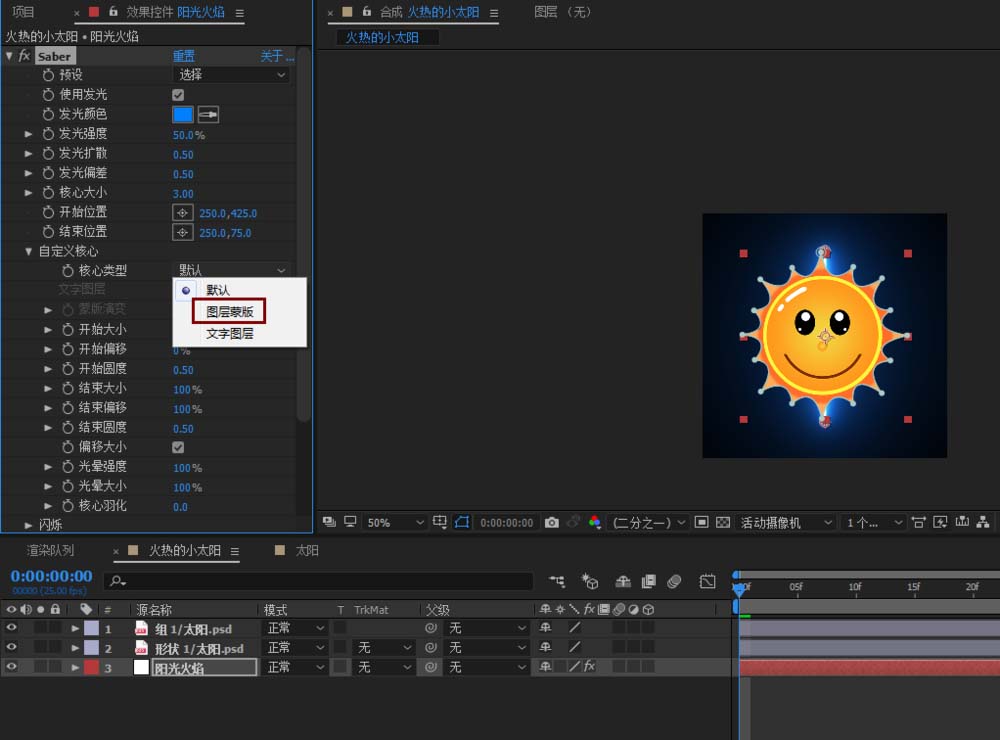The height and width of the screenshot is (740, 1000).
Task: Toggle the mask and shape path visibility icon
Action: click(x=462, y=522)
